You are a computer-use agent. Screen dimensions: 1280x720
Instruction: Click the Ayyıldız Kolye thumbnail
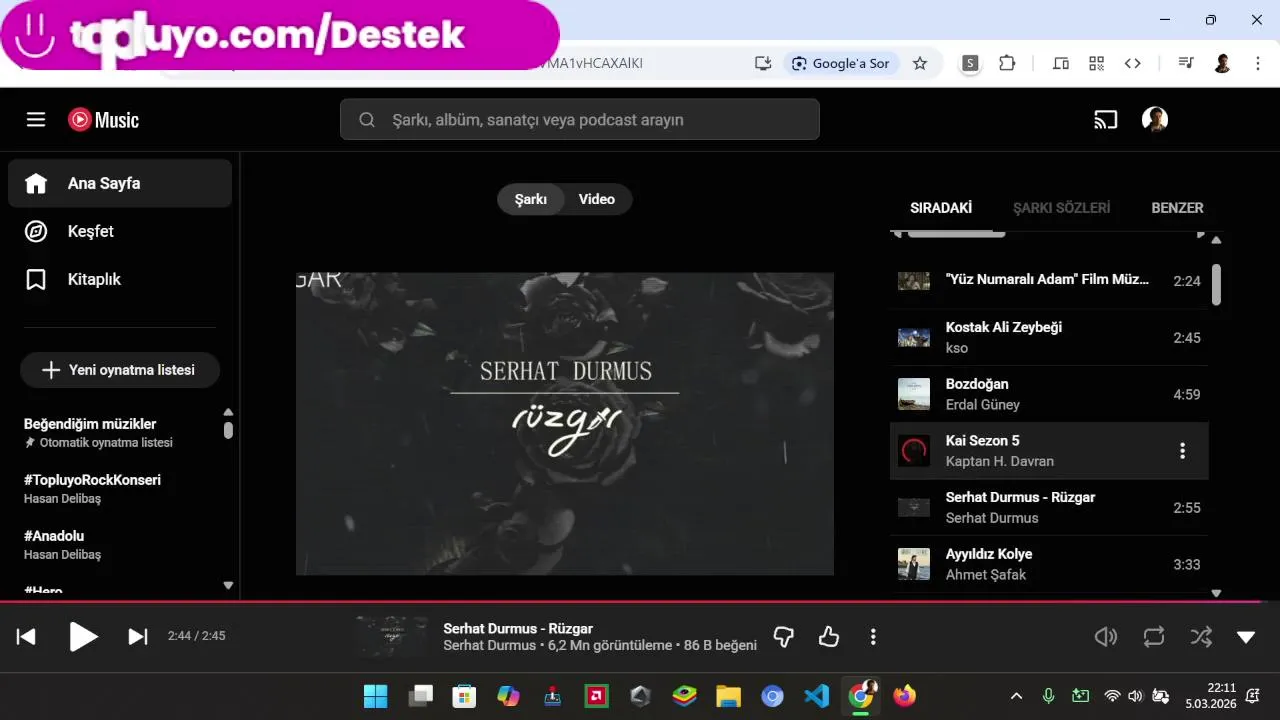tap(914, 564)
